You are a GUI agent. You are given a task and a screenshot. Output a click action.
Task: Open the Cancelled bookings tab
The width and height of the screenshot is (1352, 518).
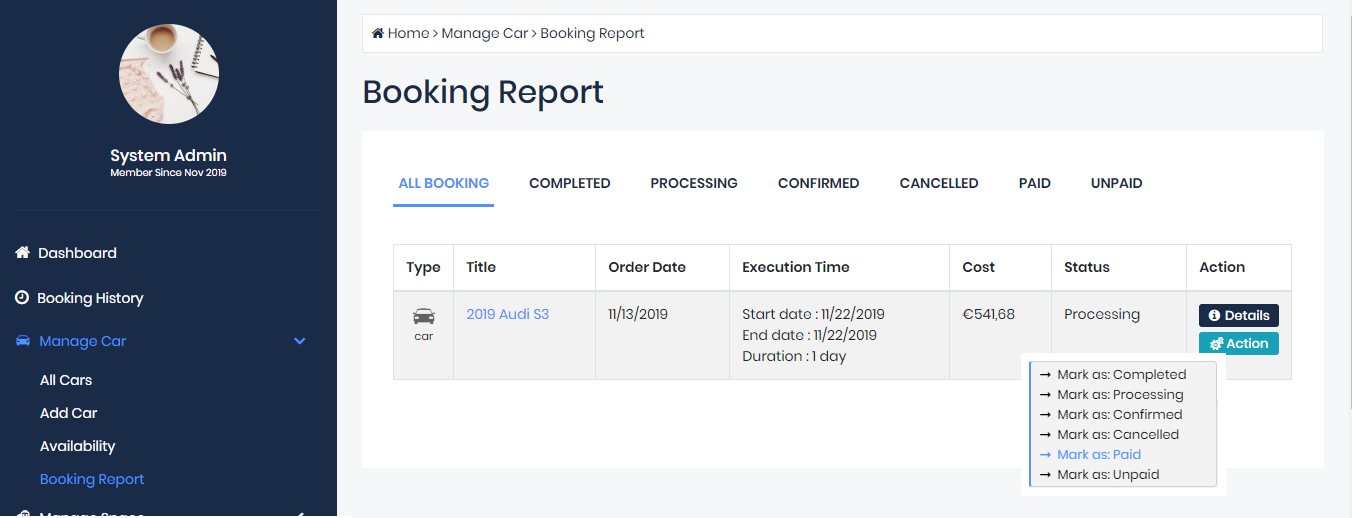[x=938, y=183]
